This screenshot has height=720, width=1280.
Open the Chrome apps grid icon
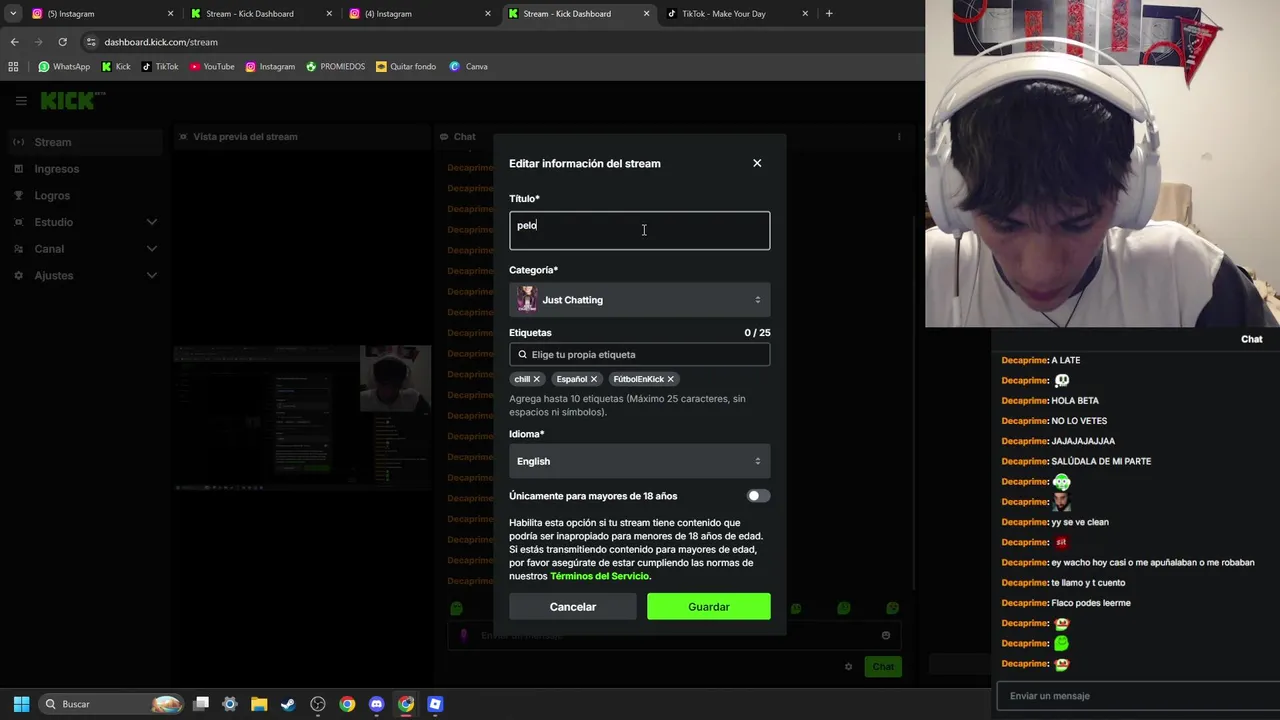[13, 67]
